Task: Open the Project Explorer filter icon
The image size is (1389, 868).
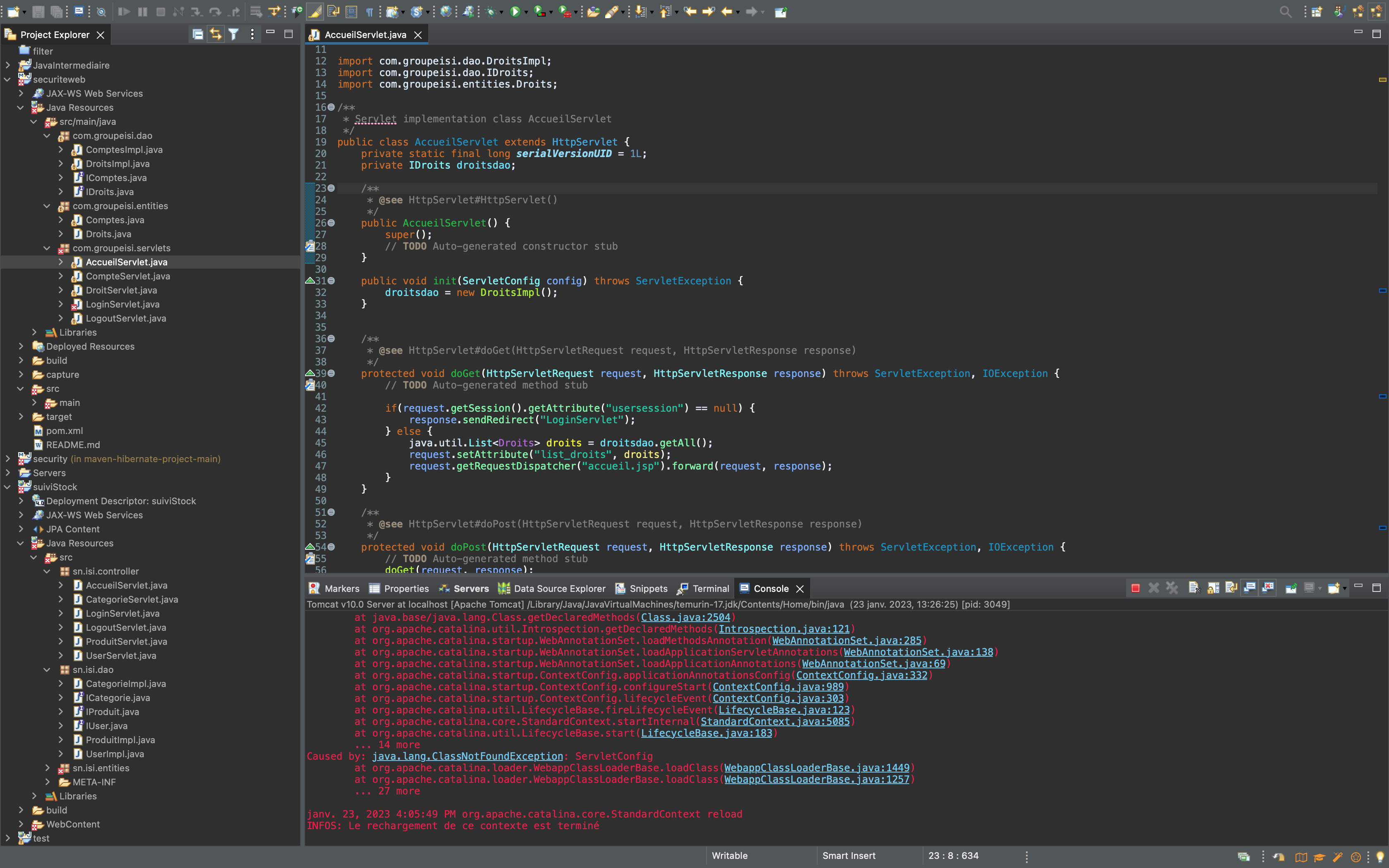Action: pos(234,34)
